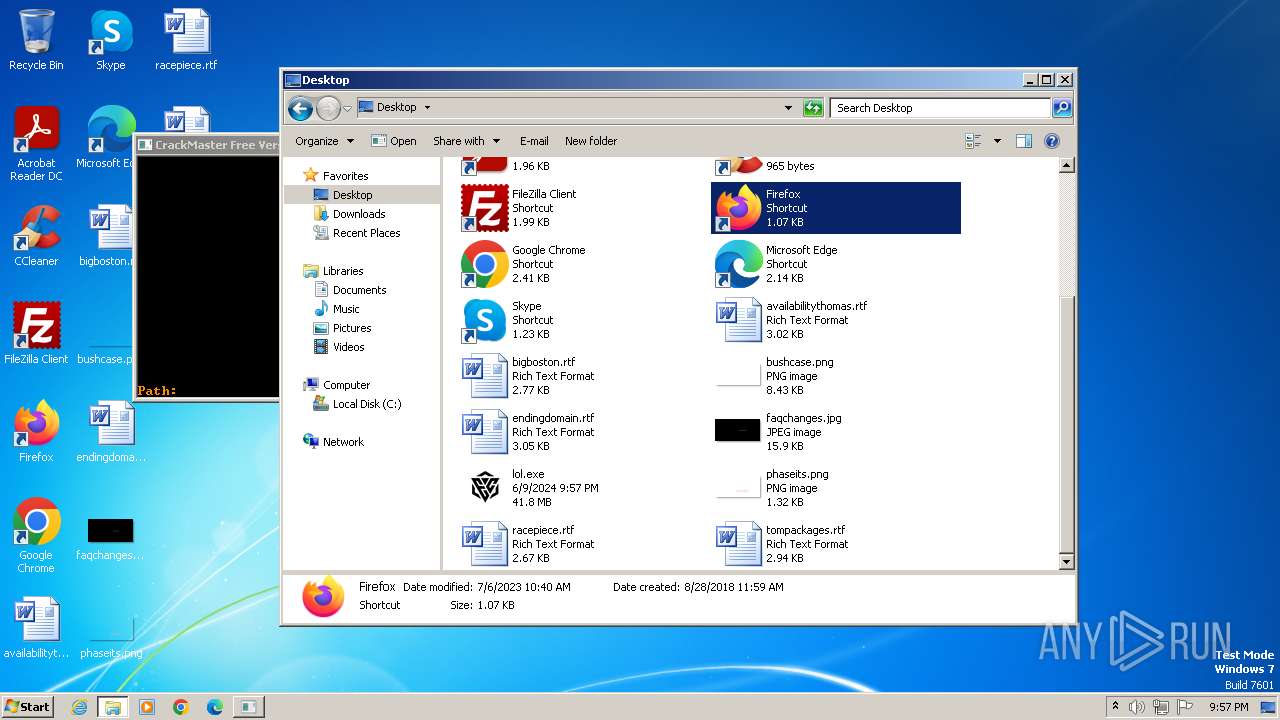Screen dimensions: 1280x720
Task: Click Explorer Forward navigation button
Action: point(328,108)
